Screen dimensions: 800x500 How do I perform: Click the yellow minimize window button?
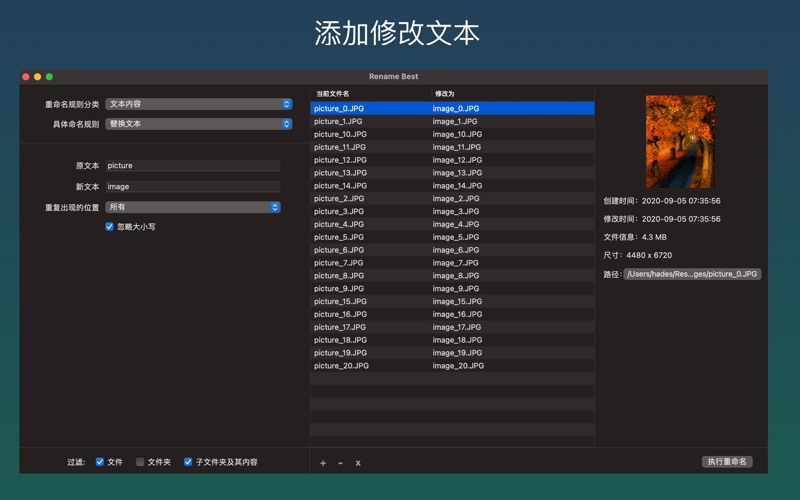[38, 77]
